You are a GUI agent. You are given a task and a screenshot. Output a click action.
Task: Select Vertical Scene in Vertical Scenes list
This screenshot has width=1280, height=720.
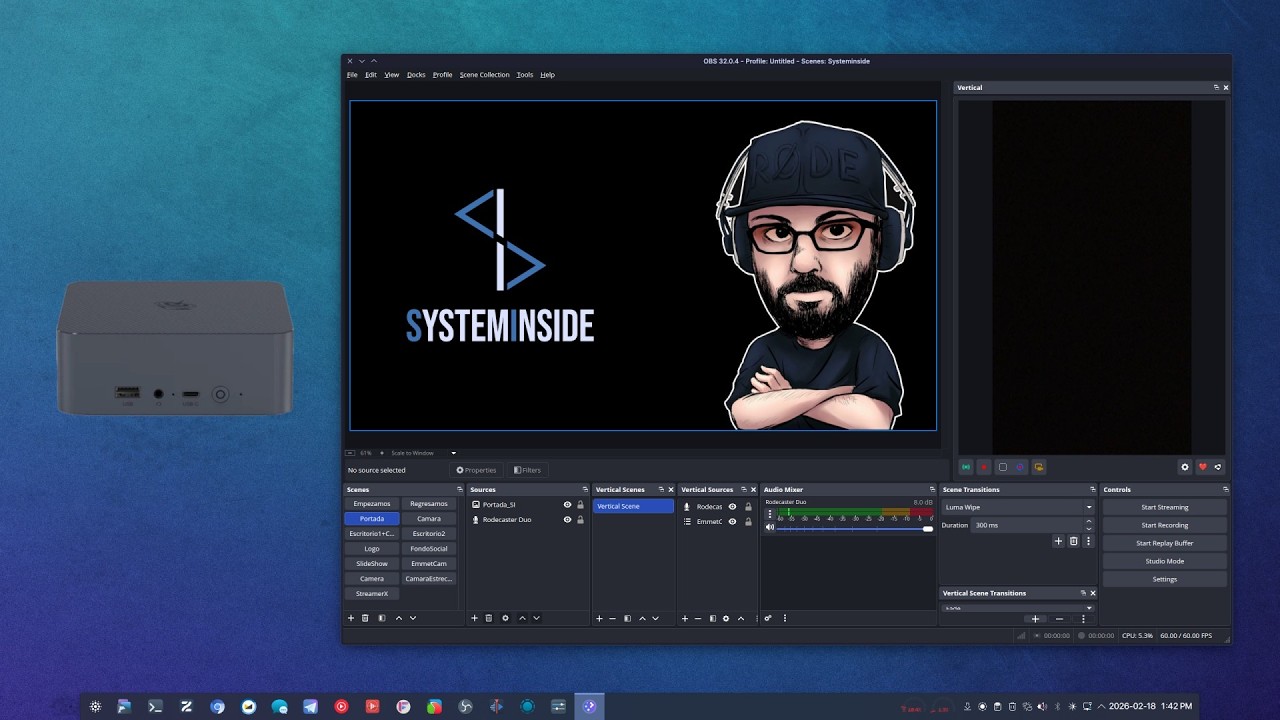633,506
